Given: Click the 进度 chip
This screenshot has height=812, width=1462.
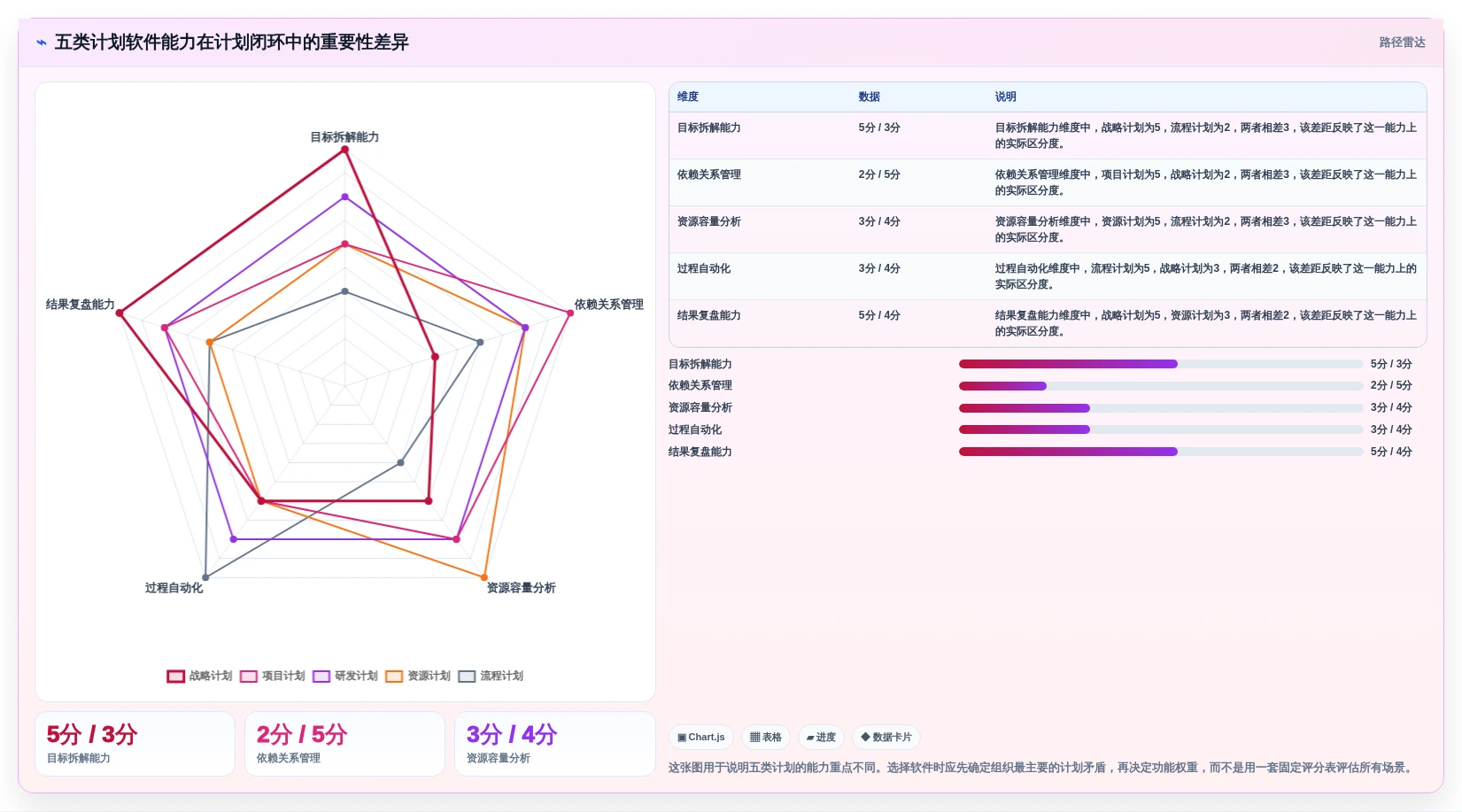Looking at the screenshot, I should pos(821,737).
